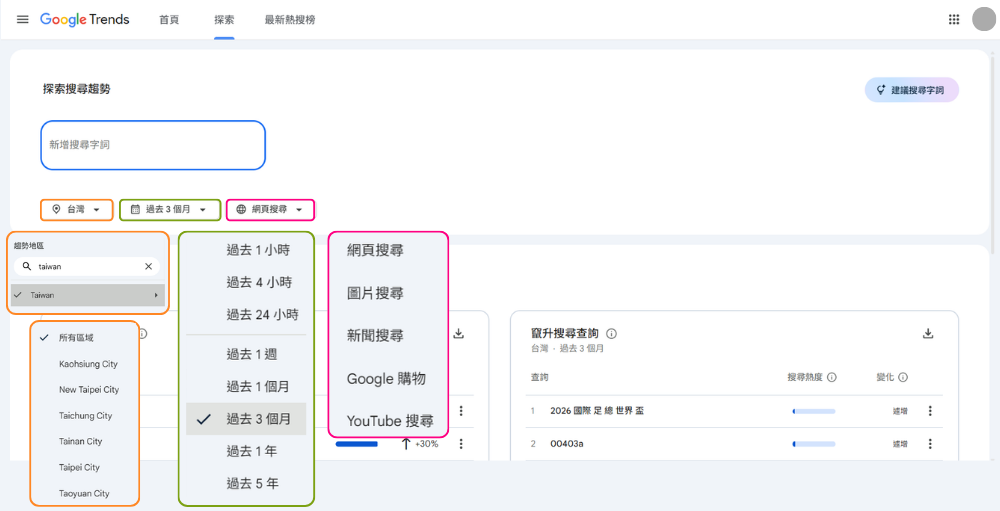1000x511 pixels.
Task: Click the 2026 國際足總世界盃 query
Action: (x=597, y=411)
